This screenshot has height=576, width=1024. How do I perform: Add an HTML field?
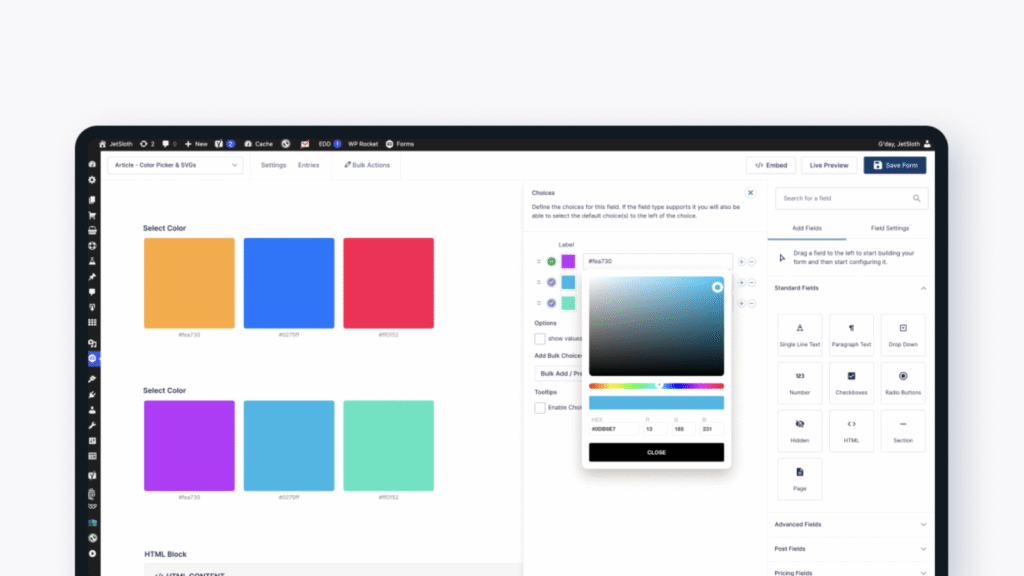[851, 431]
